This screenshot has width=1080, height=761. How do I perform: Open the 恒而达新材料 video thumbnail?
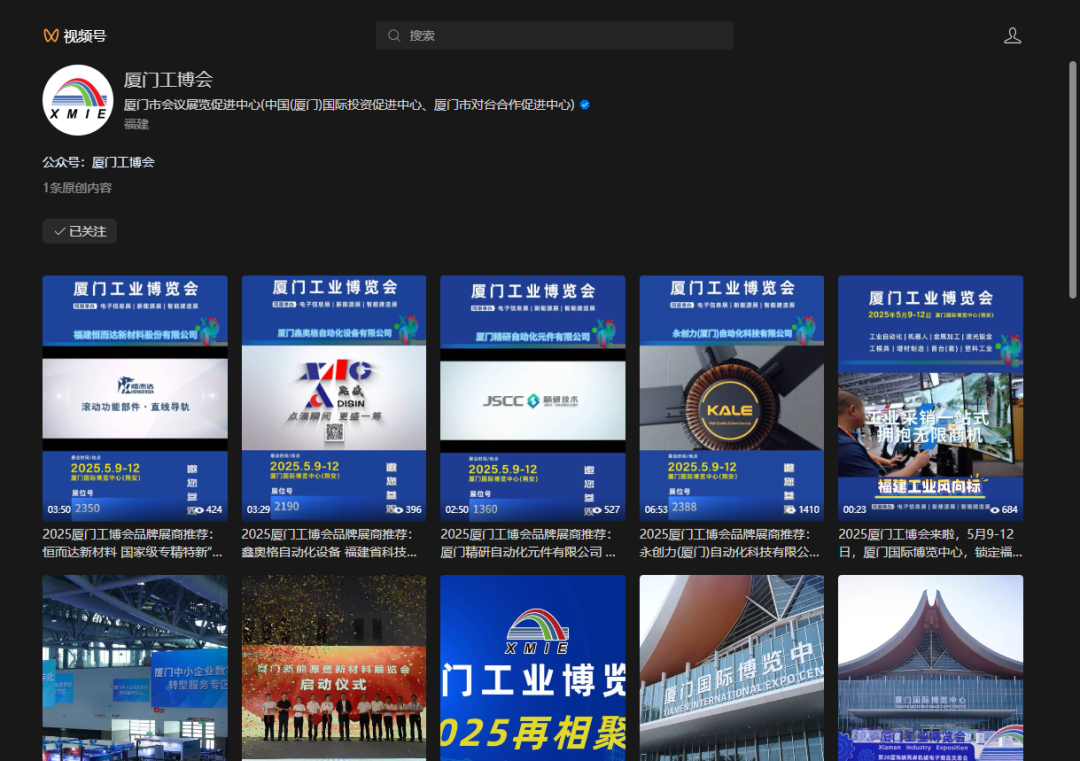point(135,398)
